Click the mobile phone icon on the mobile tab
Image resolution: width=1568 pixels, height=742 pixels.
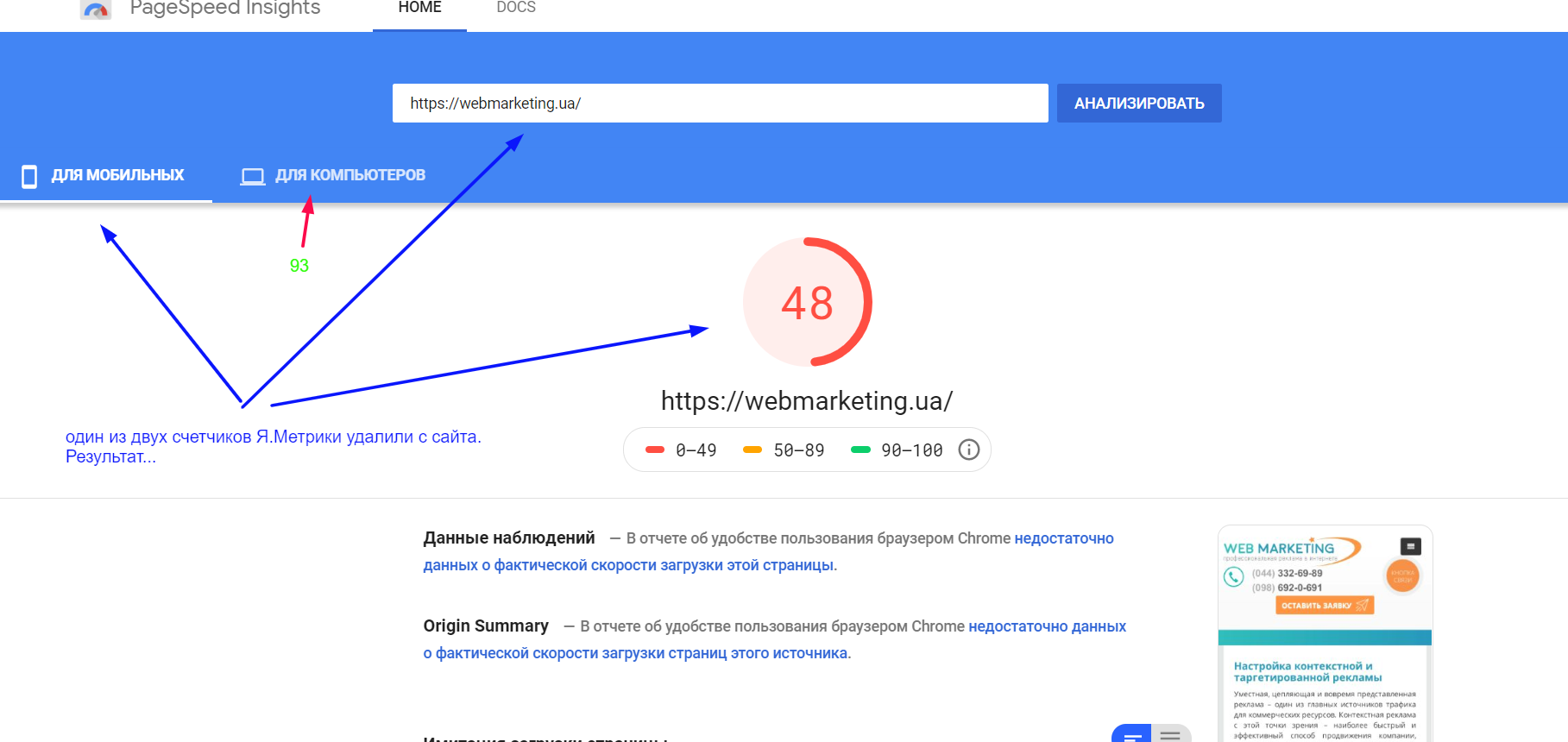(29, 176)
